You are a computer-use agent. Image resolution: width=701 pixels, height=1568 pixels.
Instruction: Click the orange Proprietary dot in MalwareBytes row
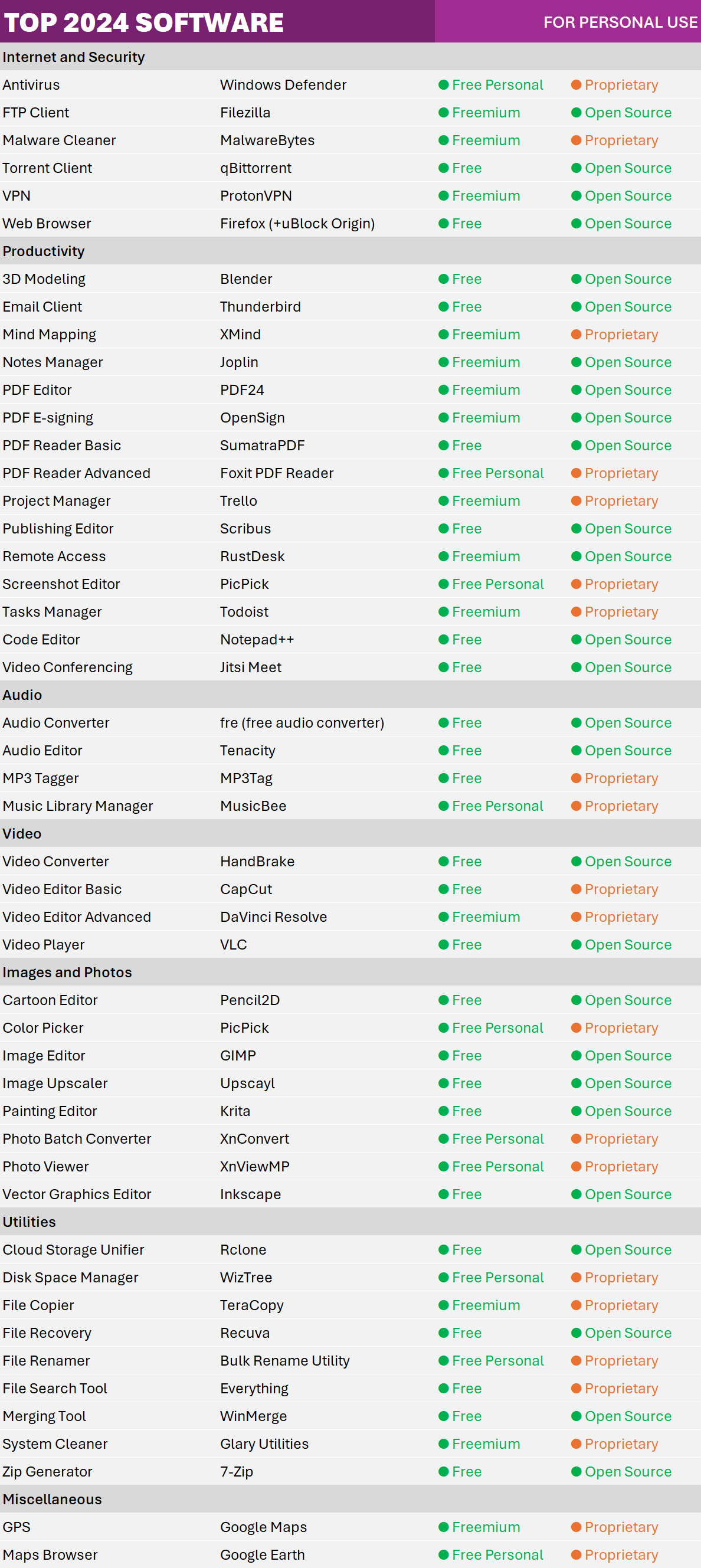576,140
